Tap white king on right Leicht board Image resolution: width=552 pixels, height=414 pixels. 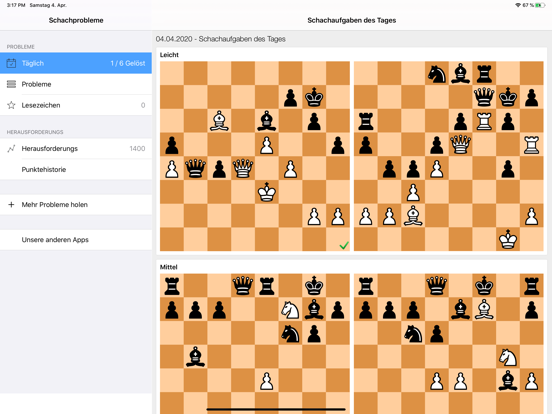pos(508,239)
